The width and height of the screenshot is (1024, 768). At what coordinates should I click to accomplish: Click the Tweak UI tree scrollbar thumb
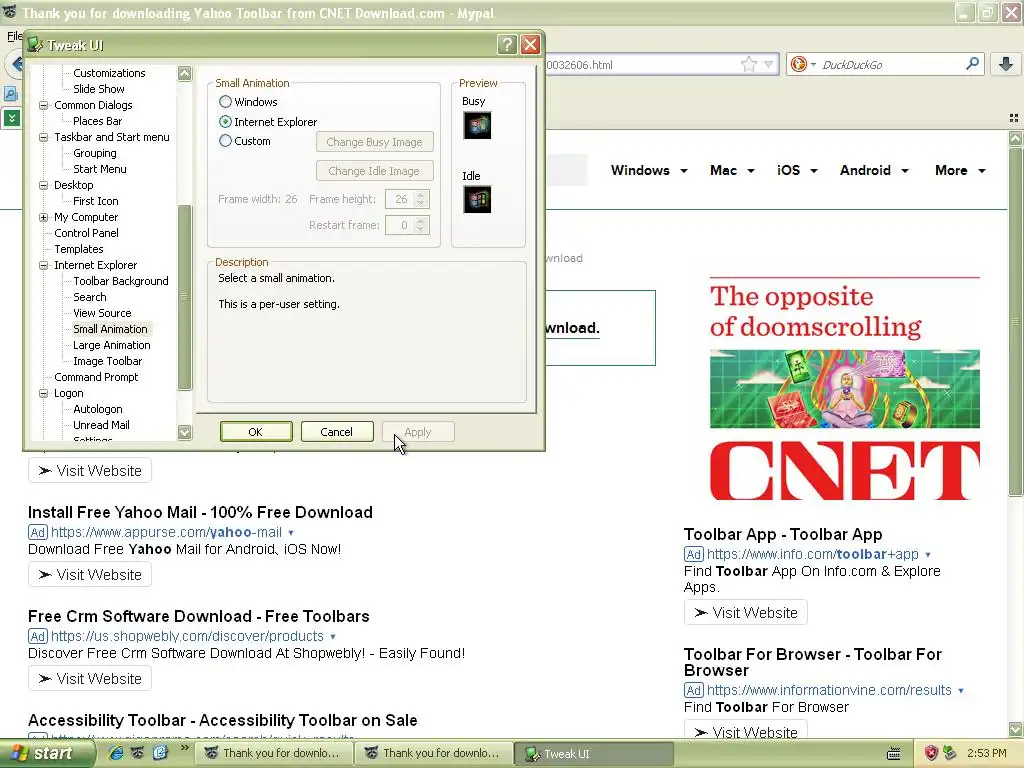pos(185,297)
